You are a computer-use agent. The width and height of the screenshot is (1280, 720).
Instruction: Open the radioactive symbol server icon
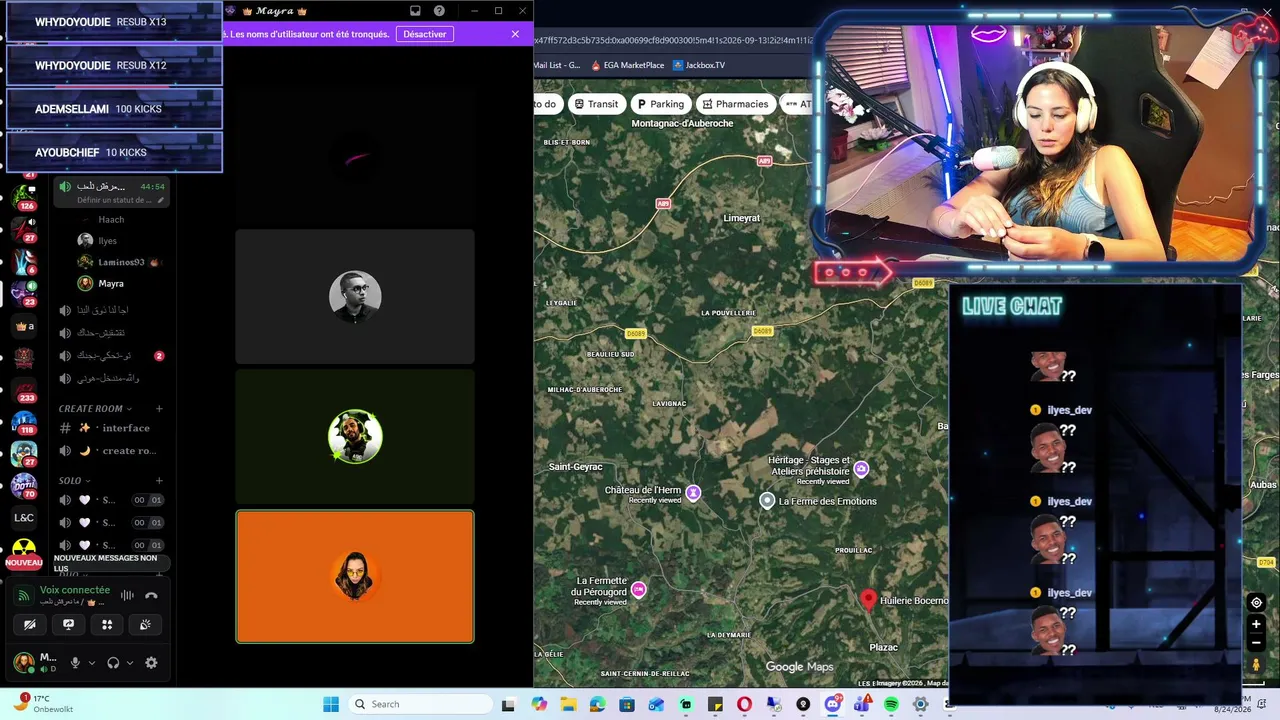(x=24, y=548)
